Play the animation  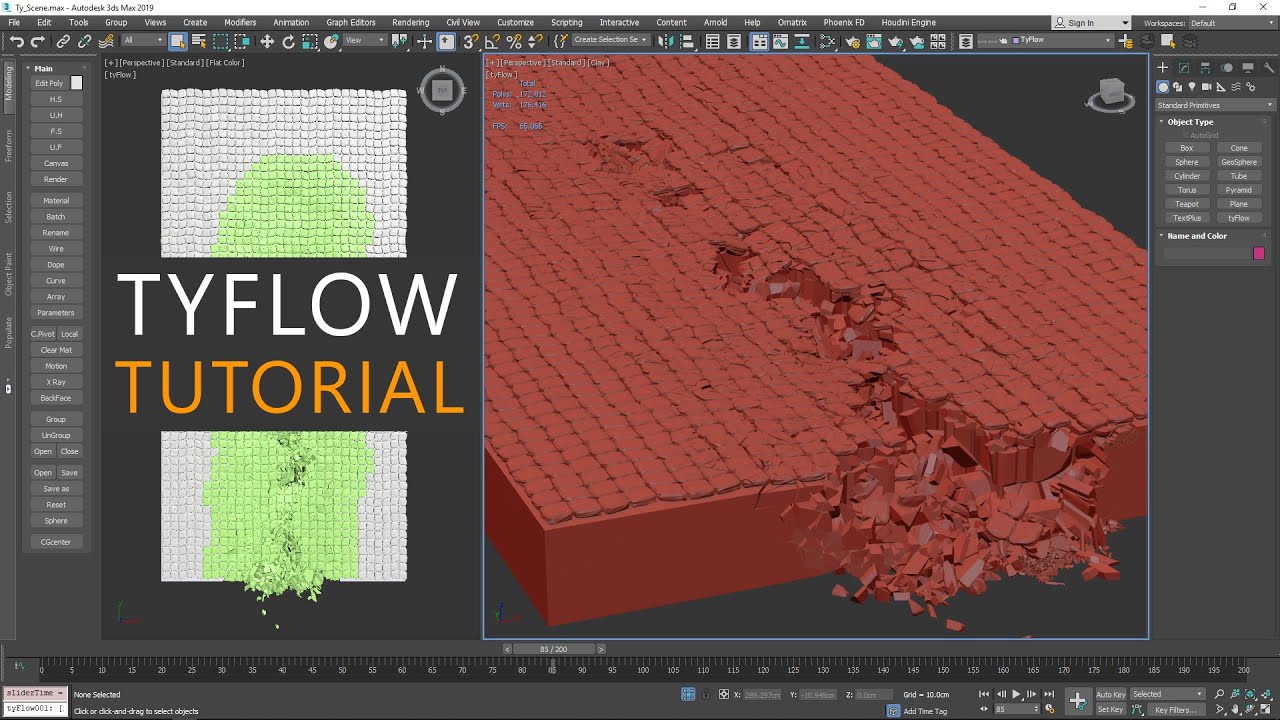[1016, 694]
